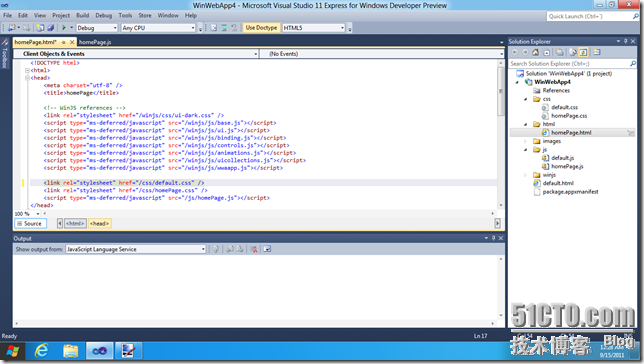
Task: Close the homePage.html editor tab
Action: click(x=72, y=42)
